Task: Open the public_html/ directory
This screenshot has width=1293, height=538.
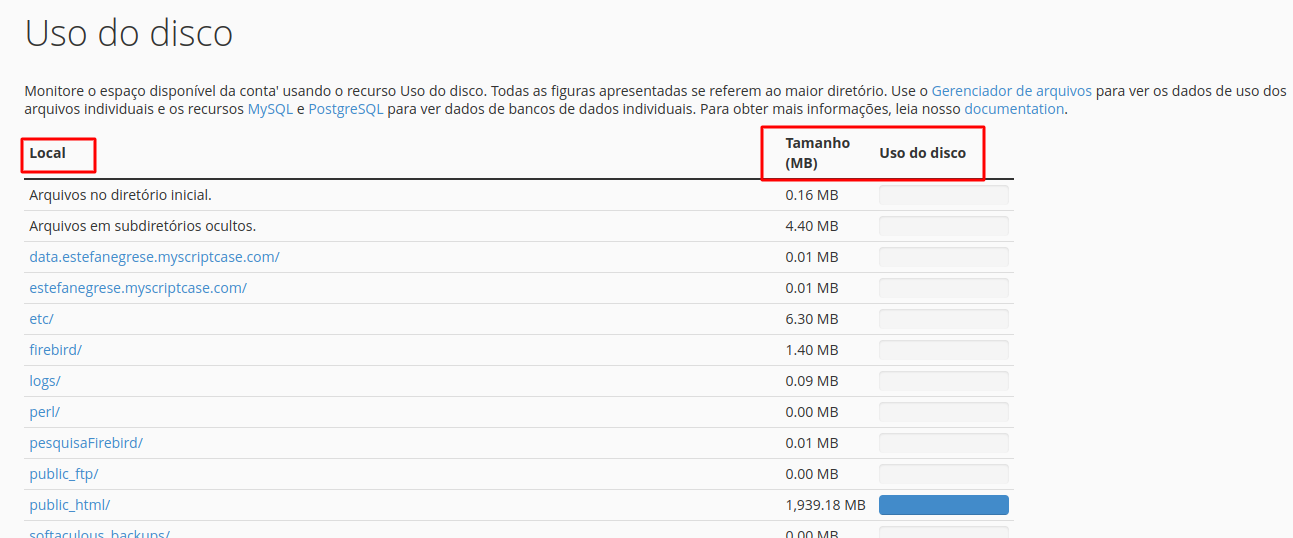Action: [x=70, y=505]
